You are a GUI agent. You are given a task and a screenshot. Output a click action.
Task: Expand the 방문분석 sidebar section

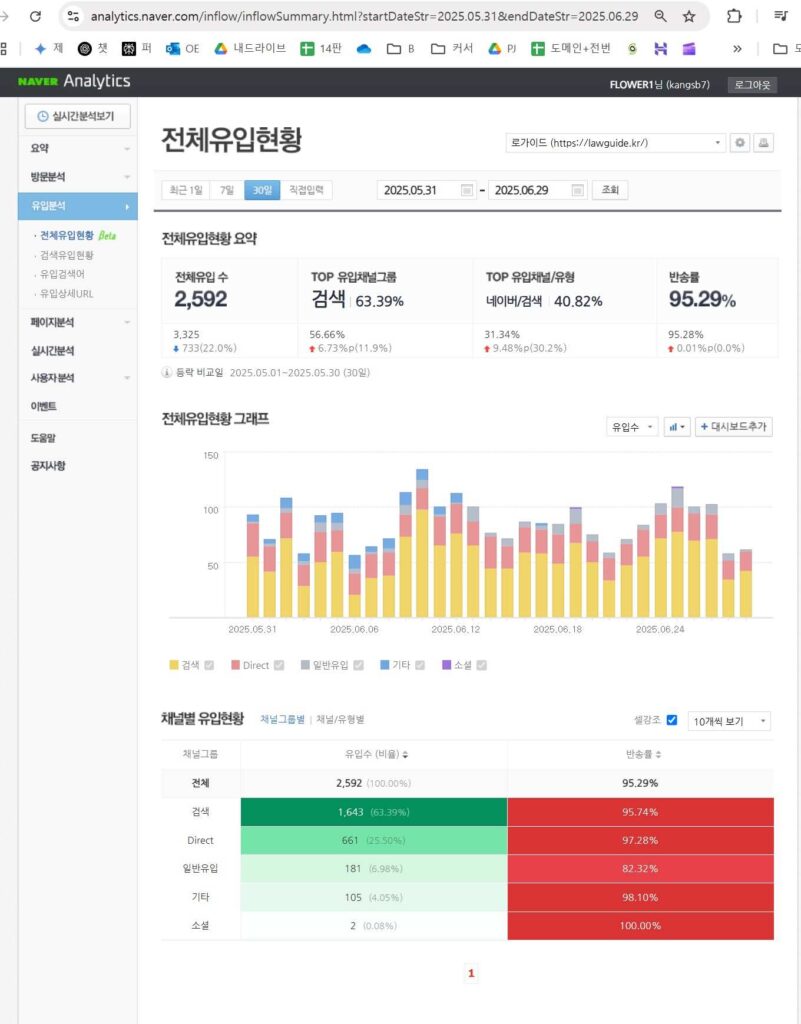[78, 176]
